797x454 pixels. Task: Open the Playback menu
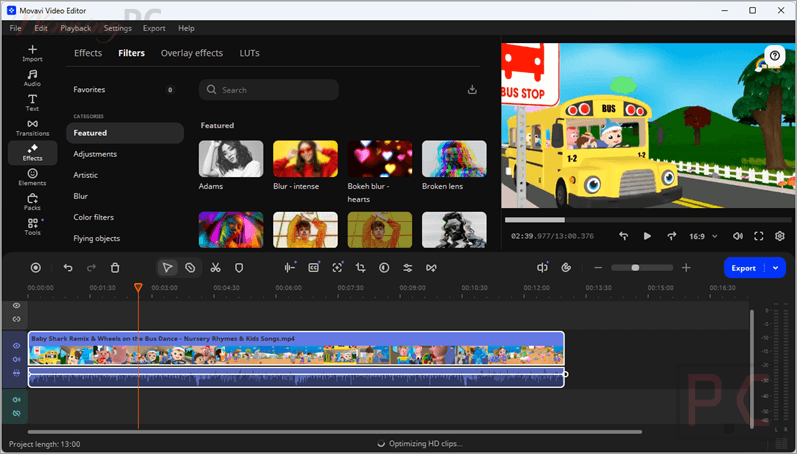pyautogui.click(x=76, y=28)
